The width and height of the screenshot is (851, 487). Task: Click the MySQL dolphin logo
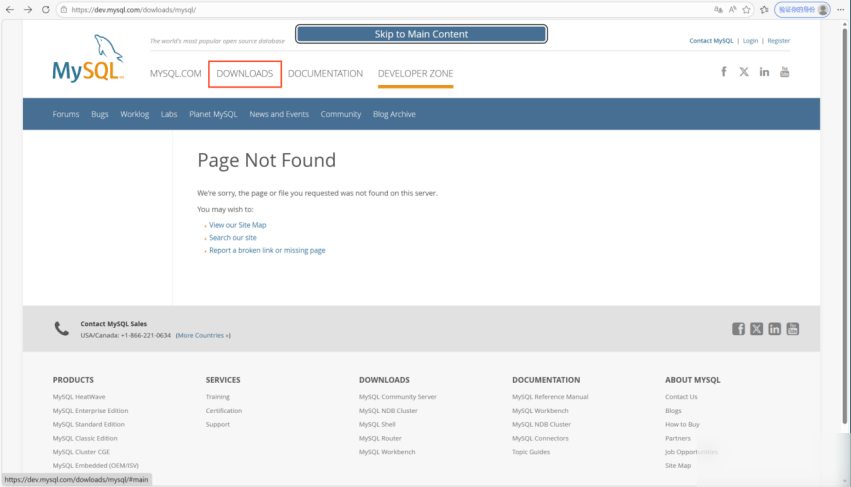pyautogui.click(x=88, y=58)
